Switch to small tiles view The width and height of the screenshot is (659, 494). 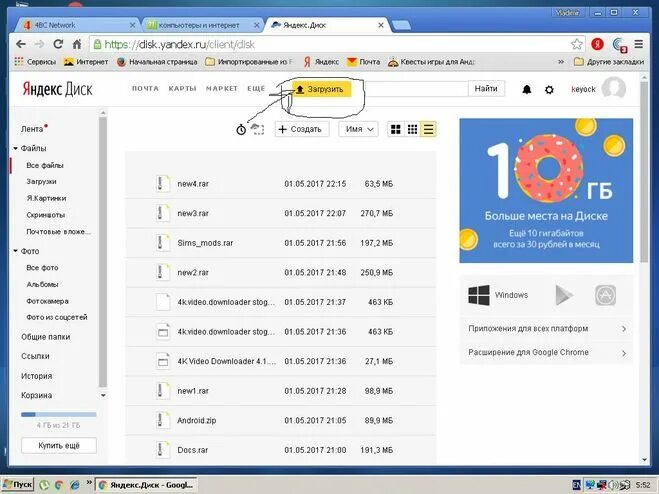(x=412, y=129)
